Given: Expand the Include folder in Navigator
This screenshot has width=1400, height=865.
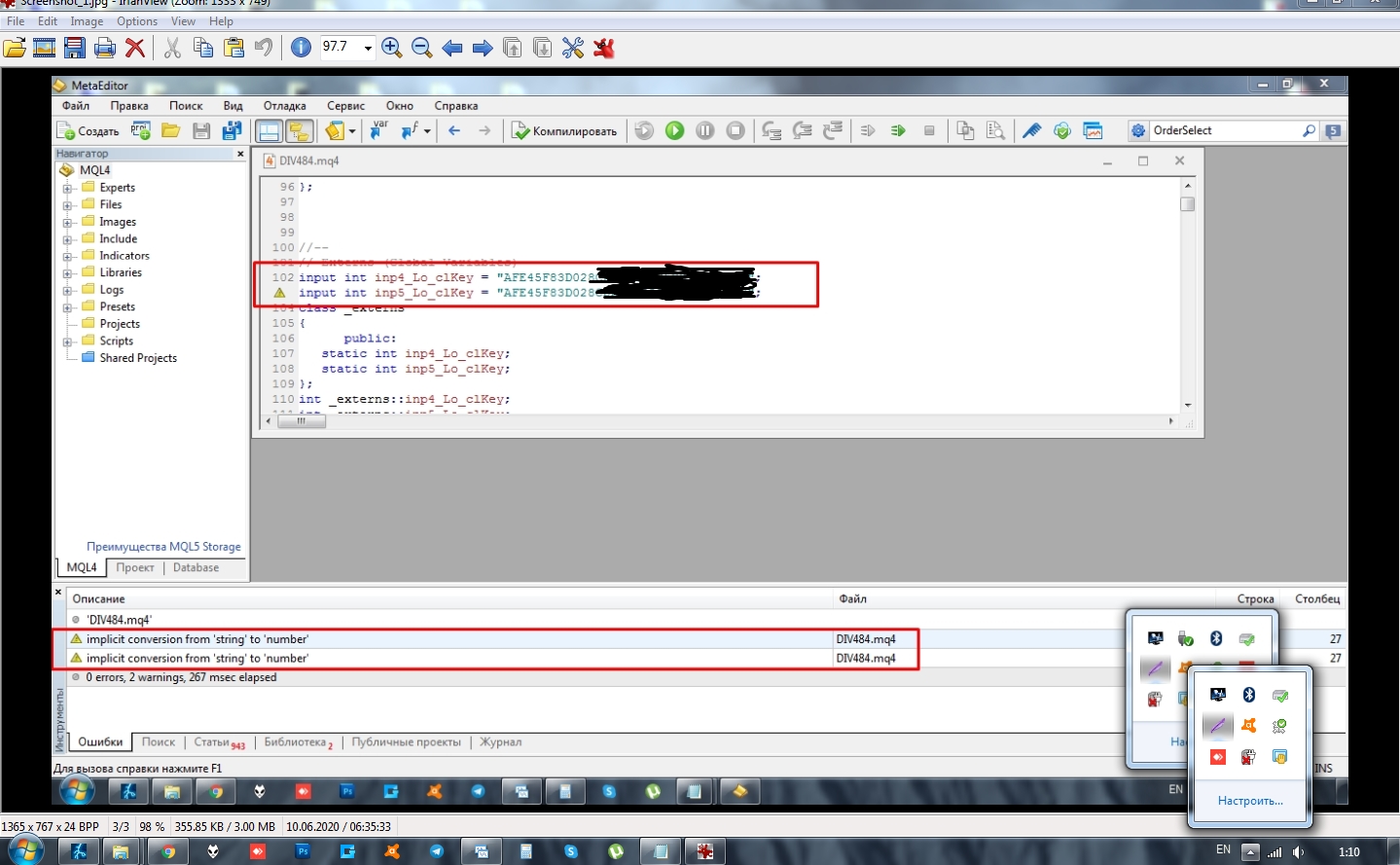Looking at the screenshot, I should pos(68,239).
